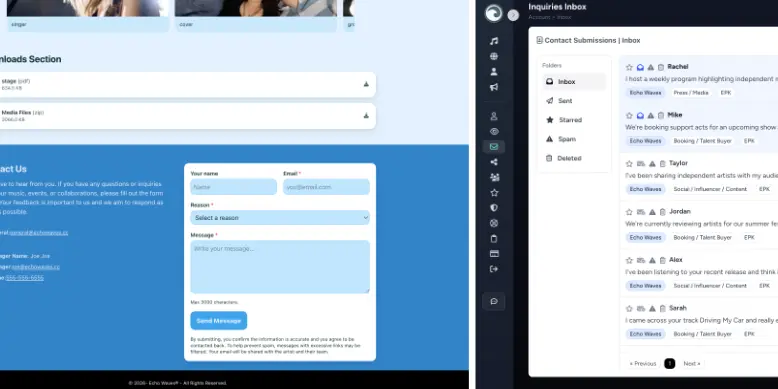The height and width of the screenshot is (389, 778).
Task: Open the globe sidebar icon
Action: 494,57
